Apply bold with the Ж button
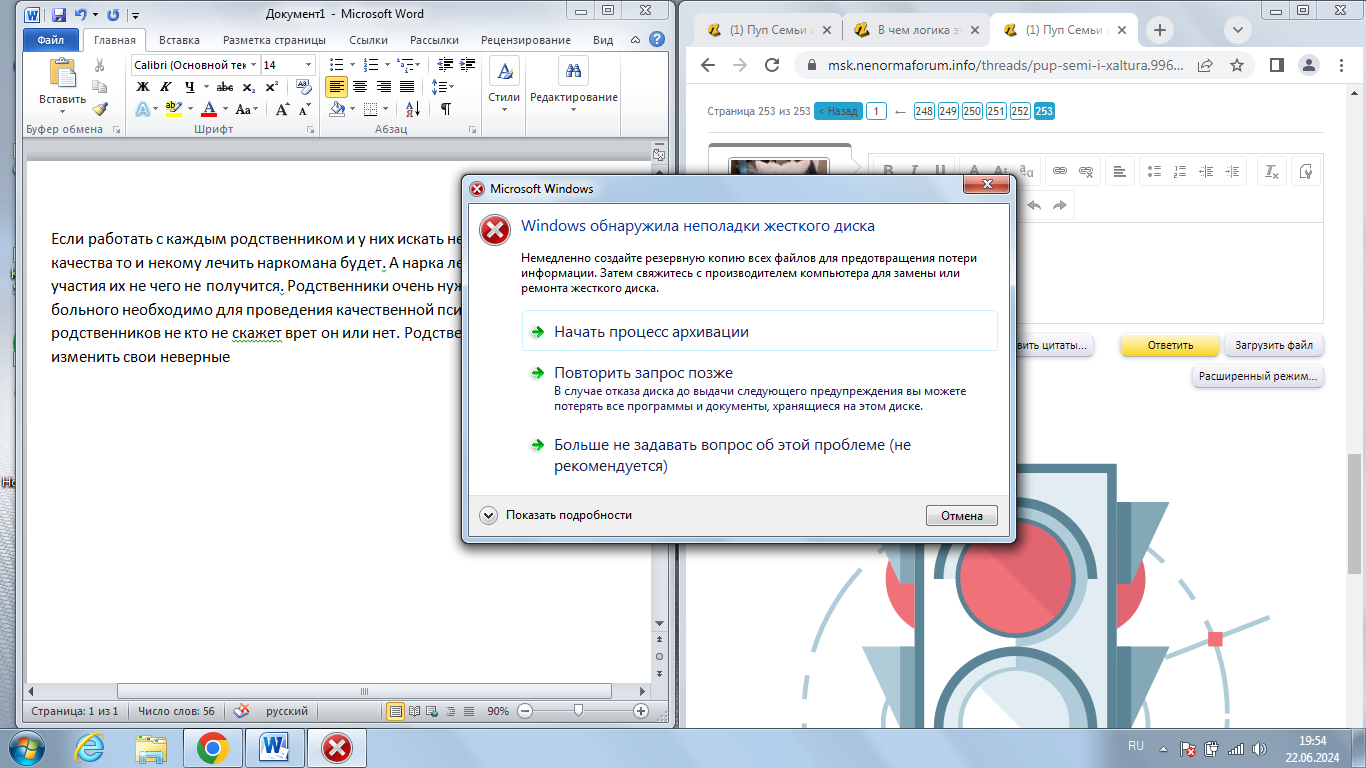 point(143,87)
